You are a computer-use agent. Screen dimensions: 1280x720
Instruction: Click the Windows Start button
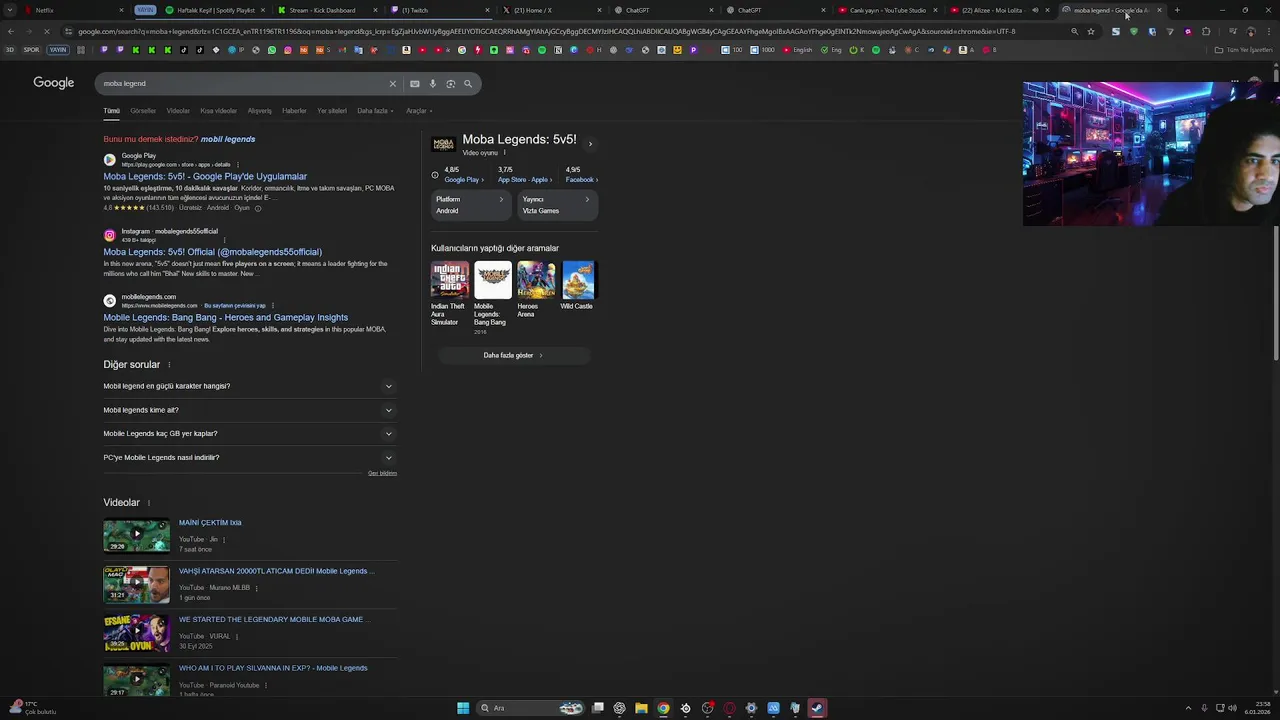tap(463, 708)
